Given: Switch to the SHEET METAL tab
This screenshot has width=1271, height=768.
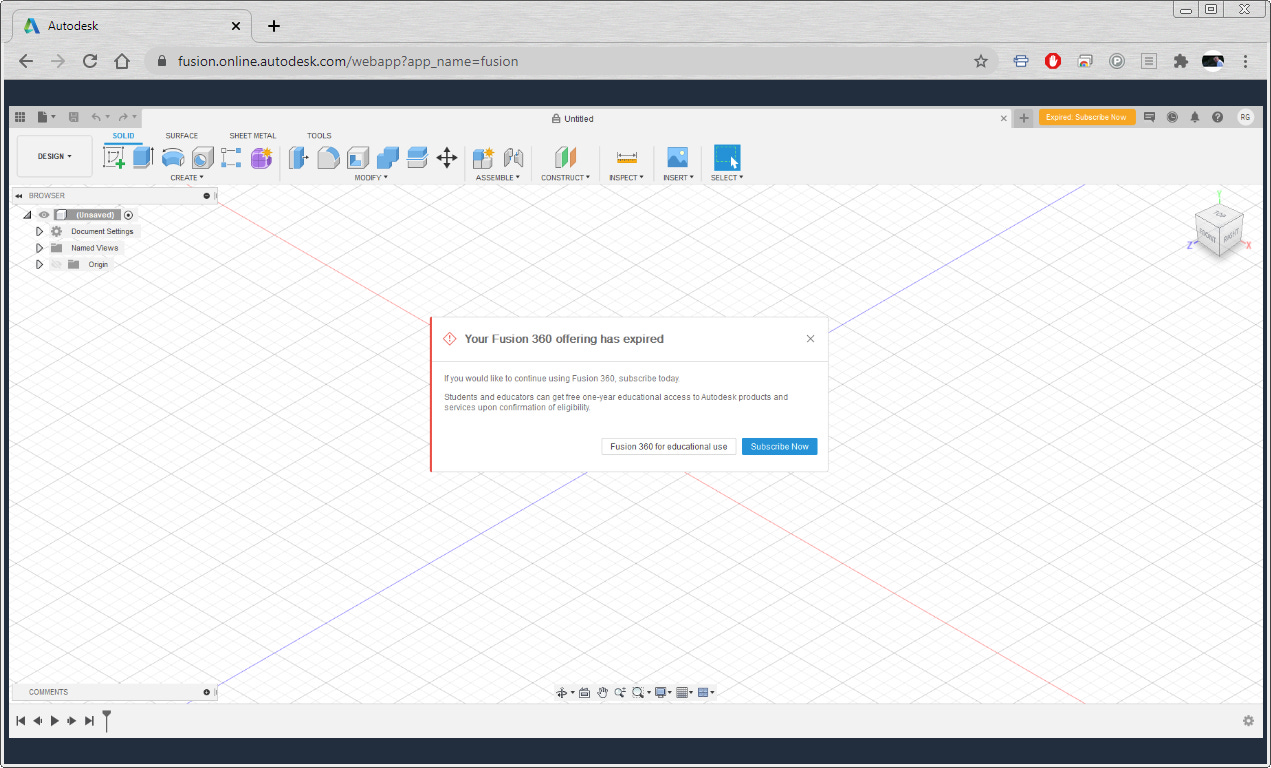Looking at the screenshot, I should point(253,136).
